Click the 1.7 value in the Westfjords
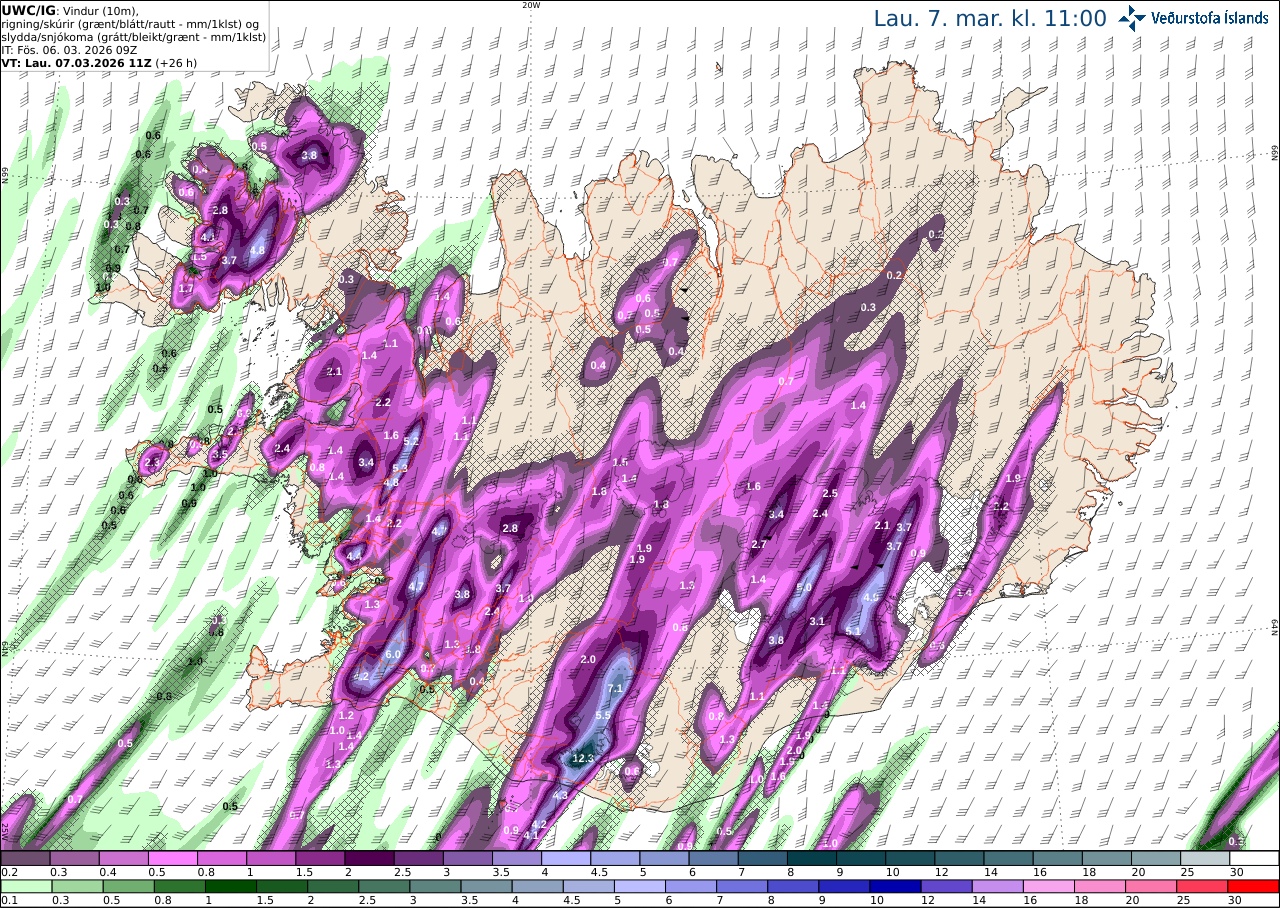1280x908 pixels. (185, 289)
